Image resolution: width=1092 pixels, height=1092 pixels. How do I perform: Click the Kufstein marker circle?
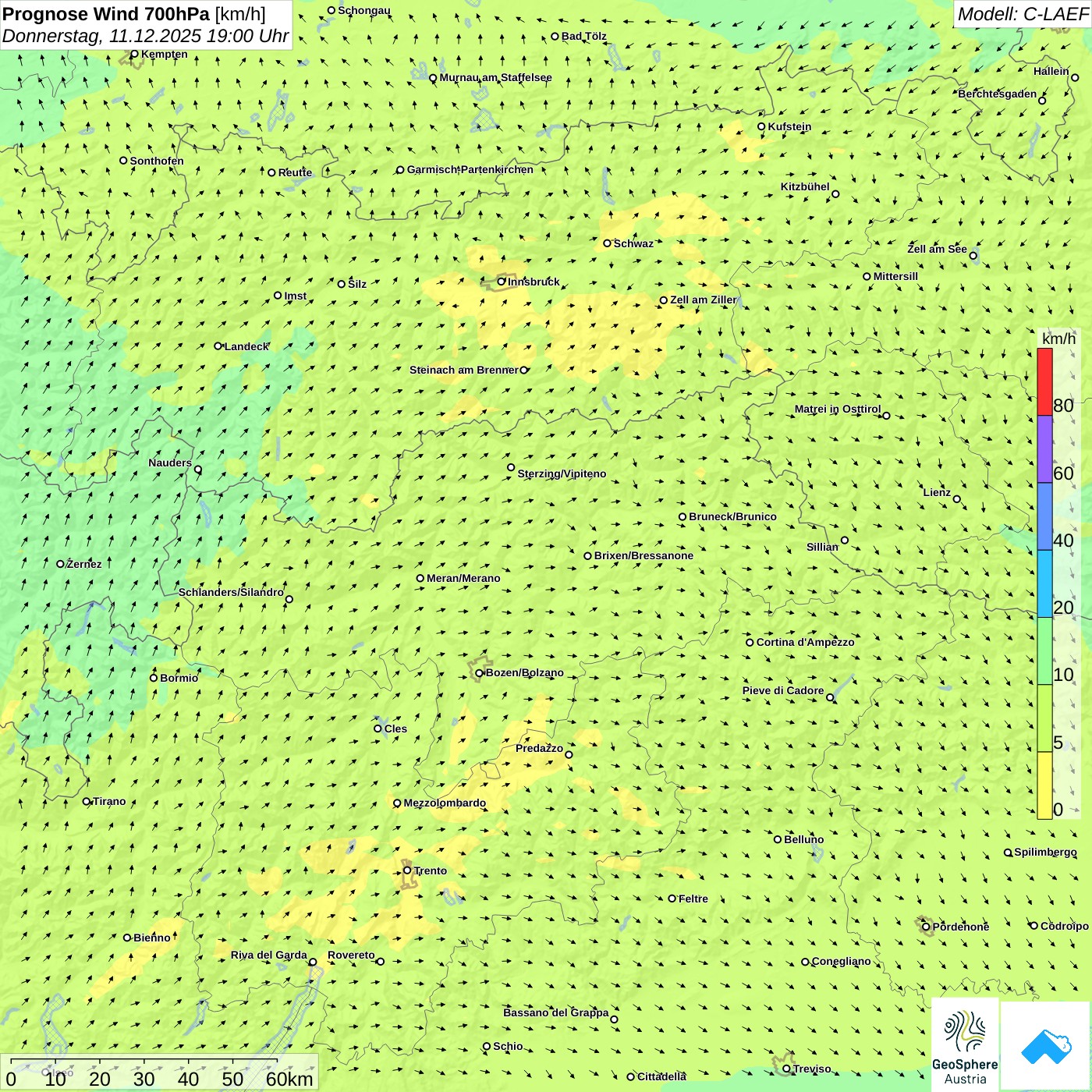761,126
